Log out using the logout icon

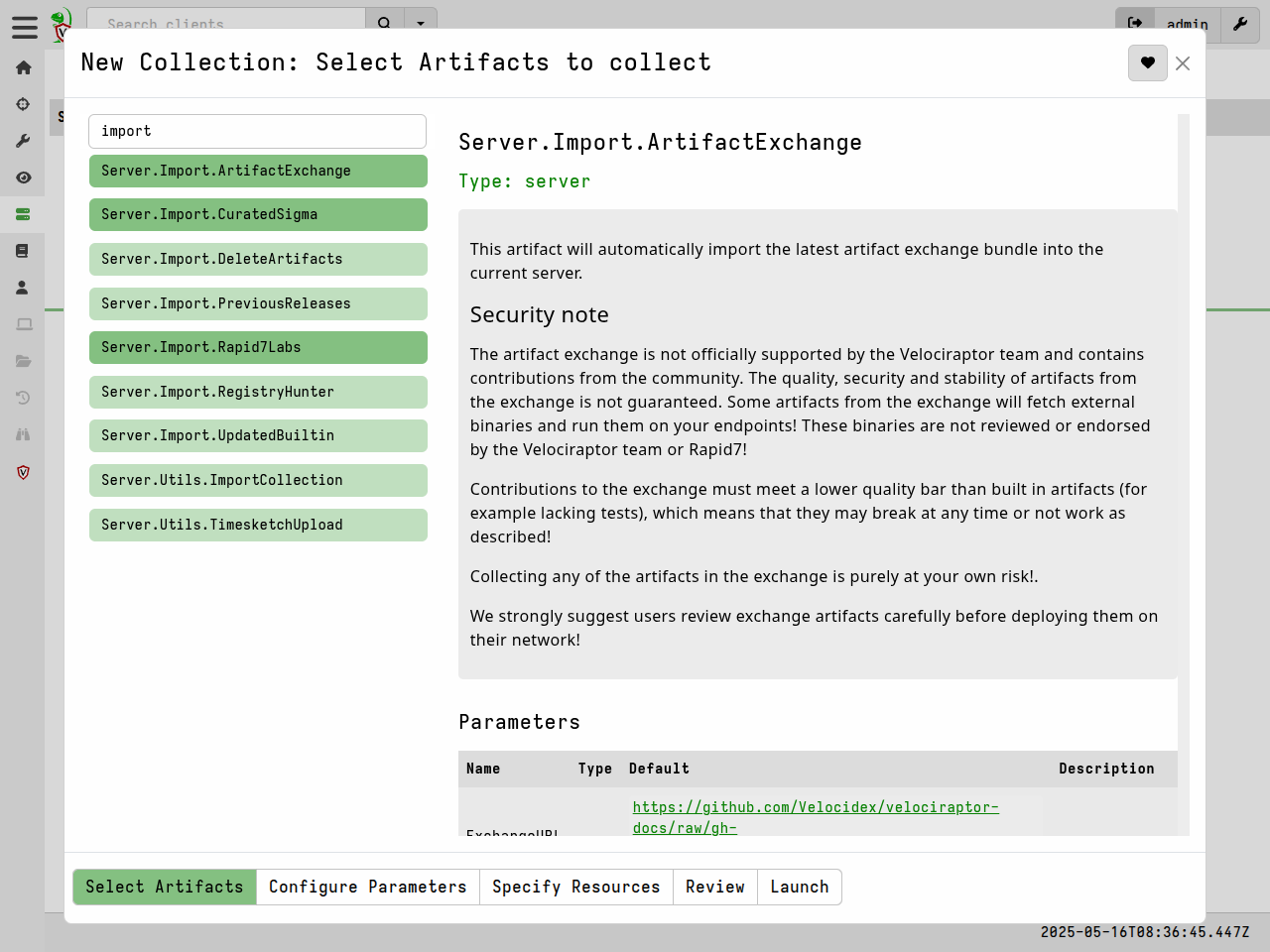pos(1135,25)
